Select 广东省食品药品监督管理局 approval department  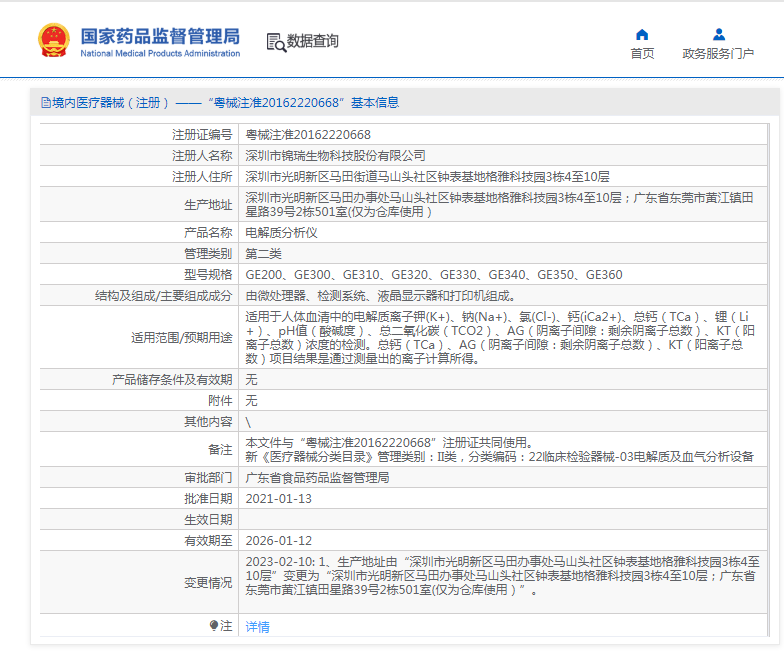tap(318, 478)
